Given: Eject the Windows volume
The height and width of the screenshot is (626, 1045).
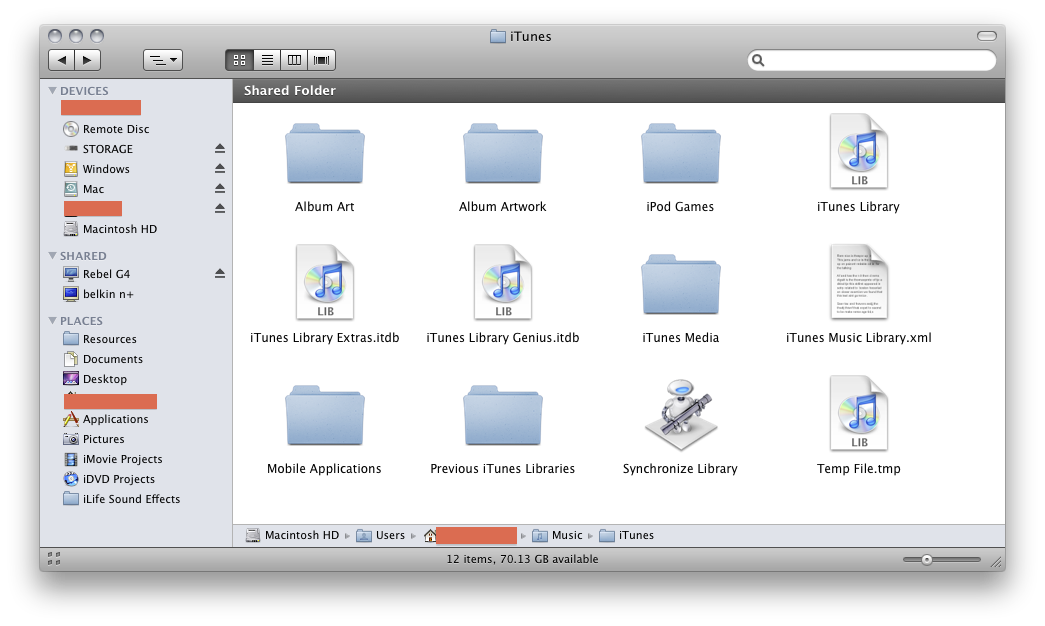Looking at the screenshot, I should 219,169.
